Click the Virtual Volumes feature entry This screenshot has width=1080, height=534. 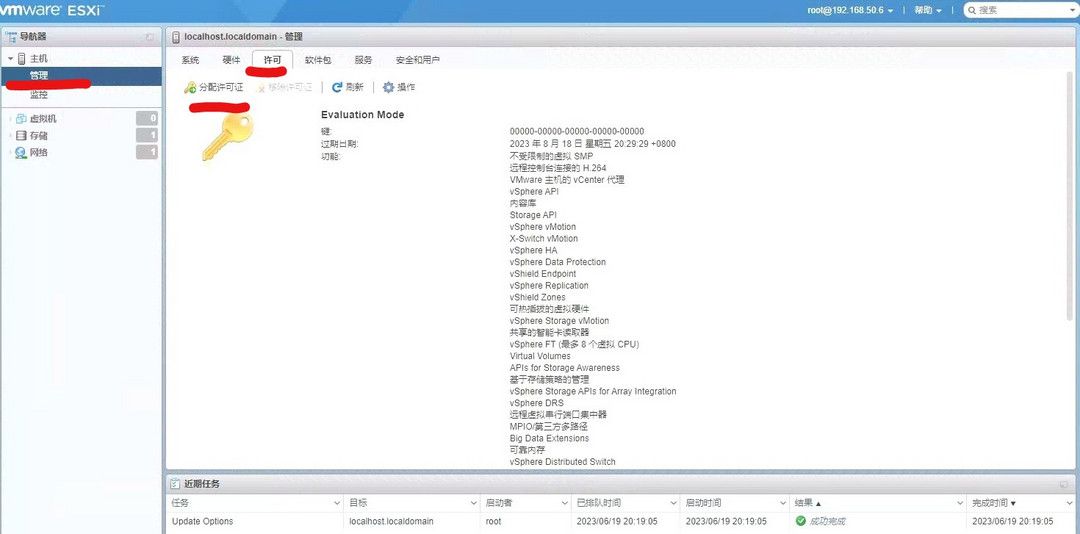point(540,356)
